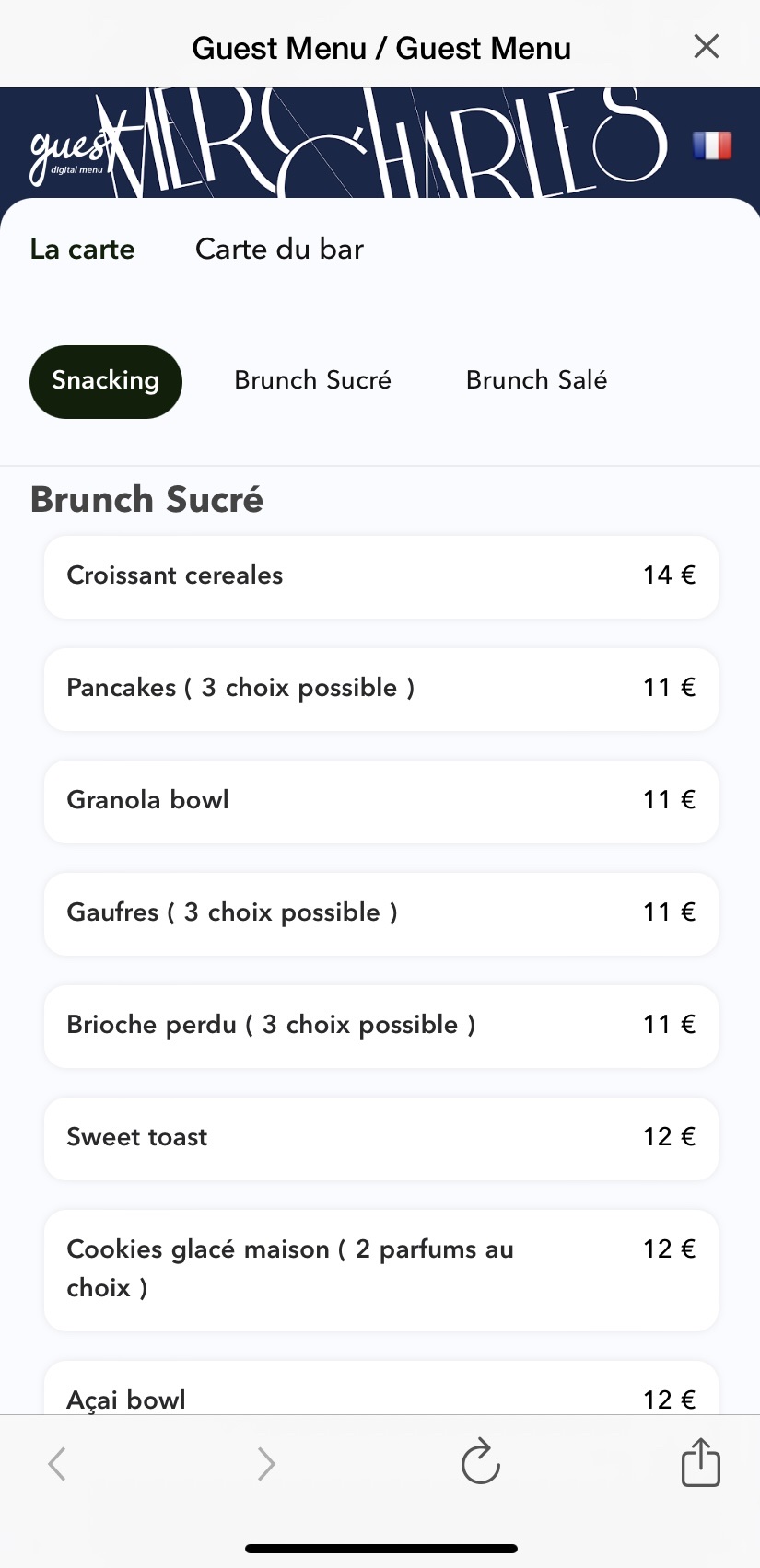Tap the French flag language icon
760x1568 pixels.
(712, 145)
